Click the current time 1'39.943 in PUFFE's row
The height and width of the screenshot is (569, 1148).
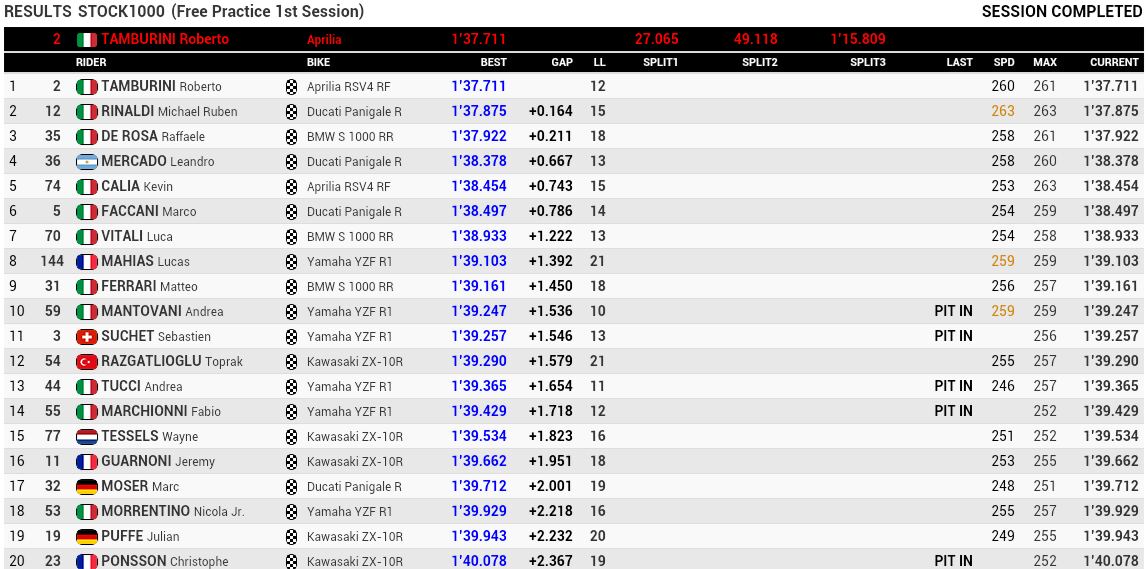coord(1111,537)
